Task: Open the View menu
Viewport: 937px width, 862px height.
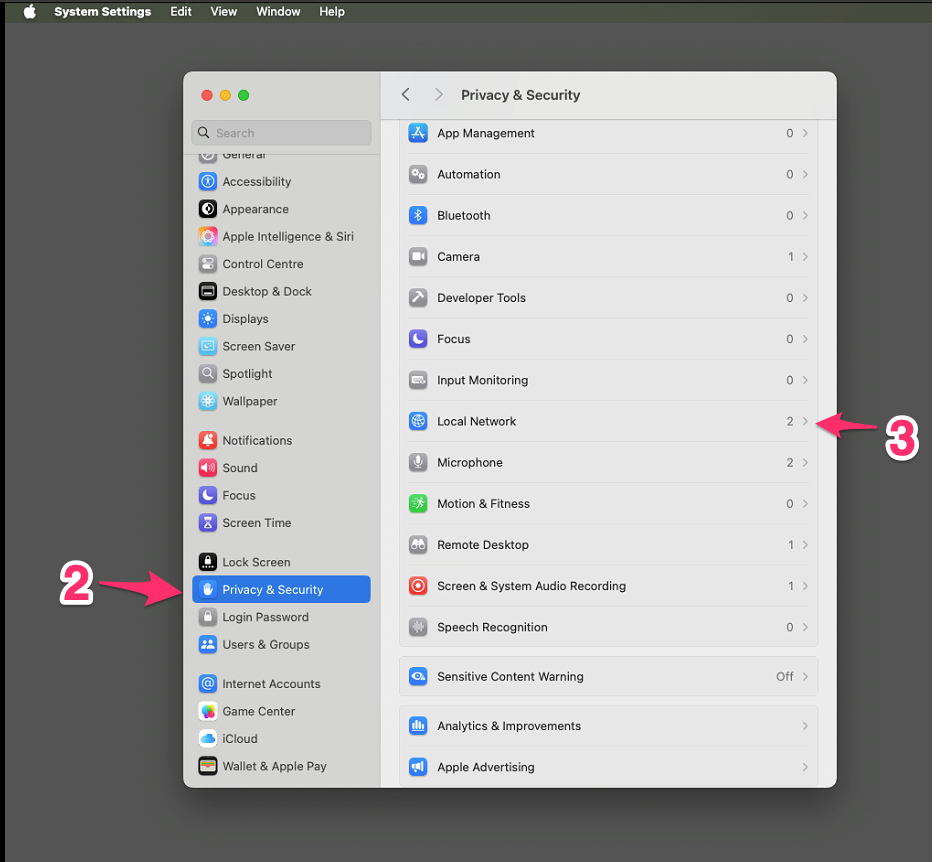Action: 223,11
